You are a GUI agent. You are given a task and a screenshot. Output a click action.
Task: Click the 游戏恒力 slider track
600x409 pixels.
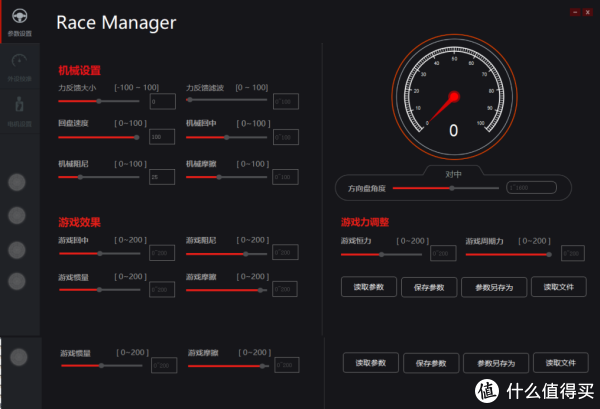coord(382,254)
